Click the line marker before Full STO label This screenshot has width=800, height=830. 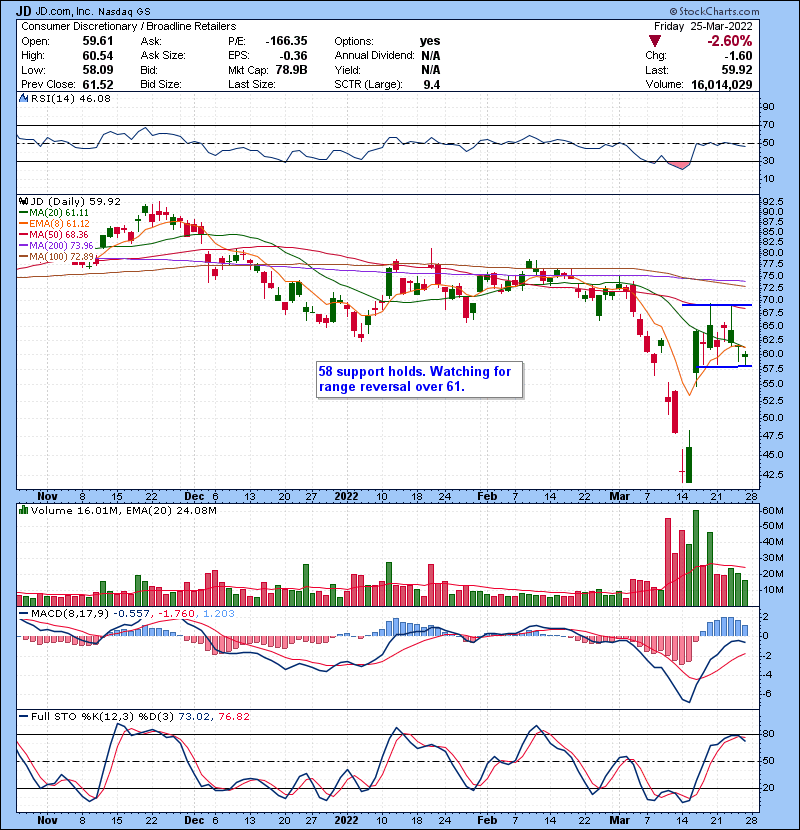click(24, 717)
